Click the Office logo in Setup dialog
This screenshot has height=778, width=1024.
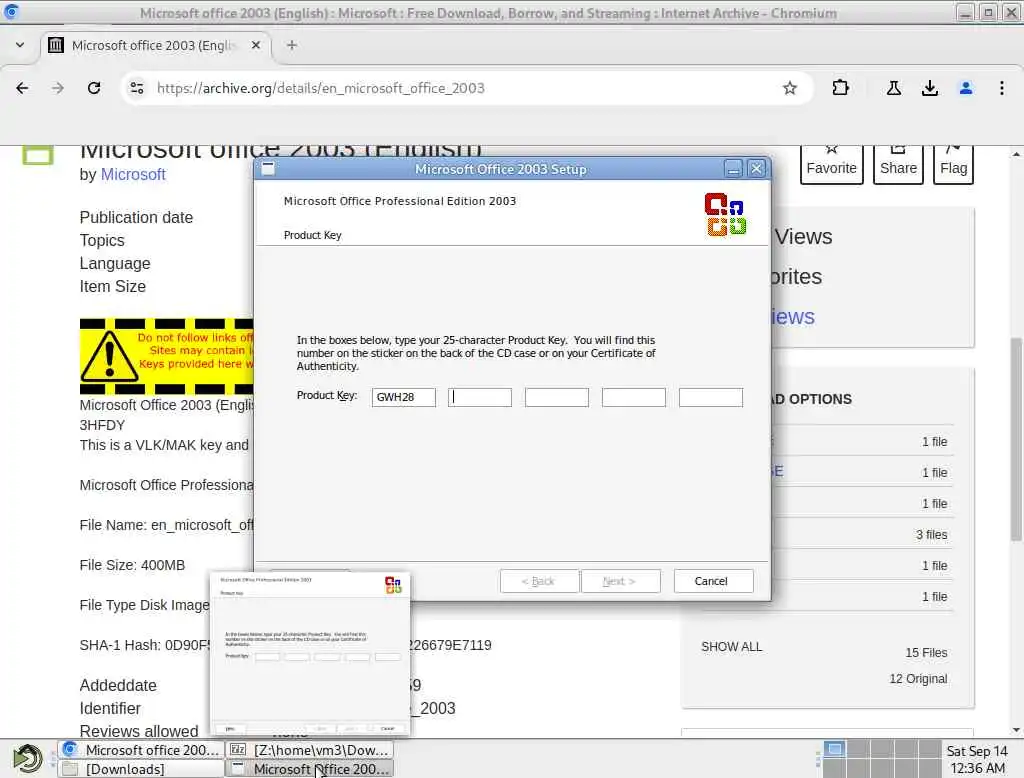point(725,214)
